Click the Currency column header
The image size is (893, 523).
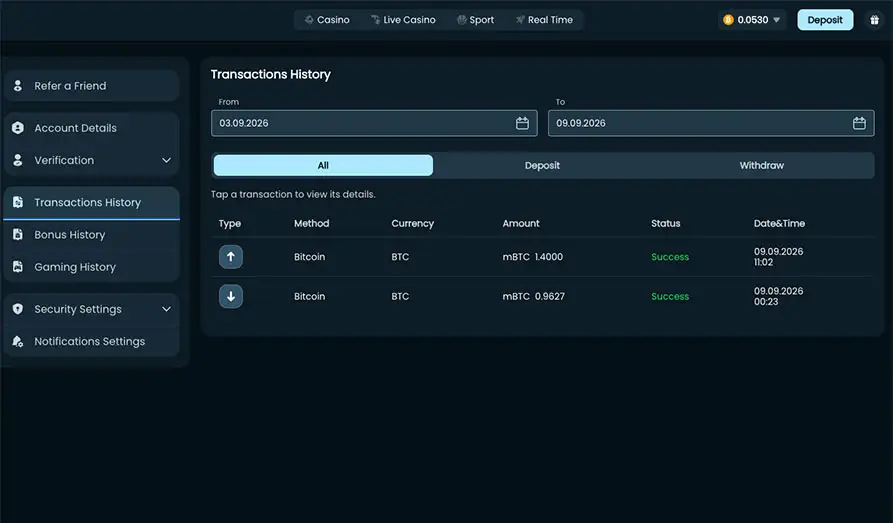pyautogui.click(x=412, y=223)
